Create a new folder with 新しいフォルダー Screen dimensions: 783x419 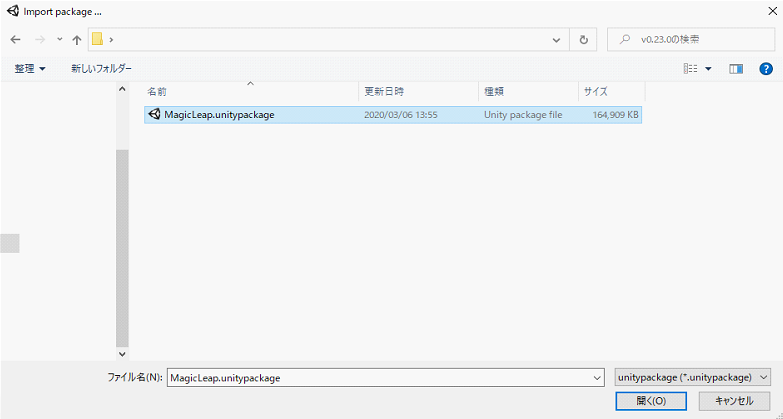pos(101,68)
